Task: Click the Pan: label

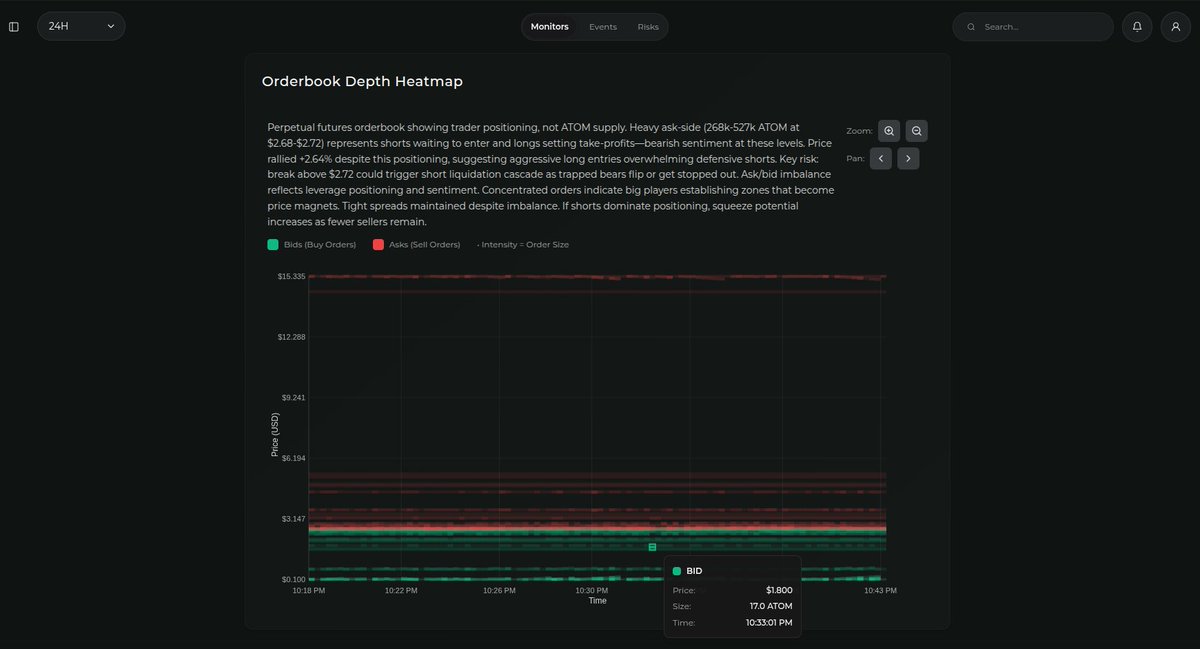Action: [x=855, y=158]
